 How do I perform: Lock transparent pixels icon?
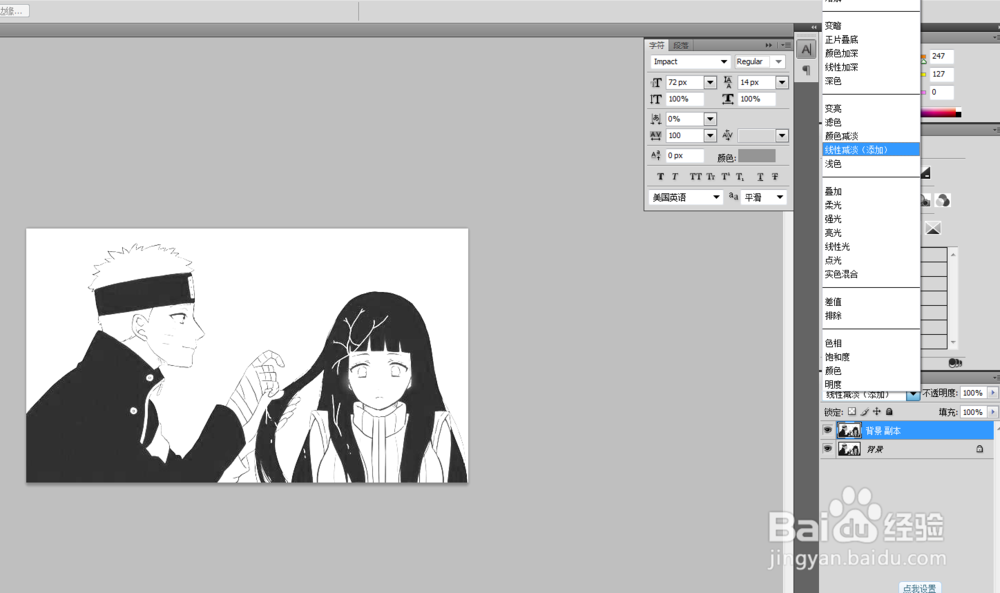coord(852,412)
